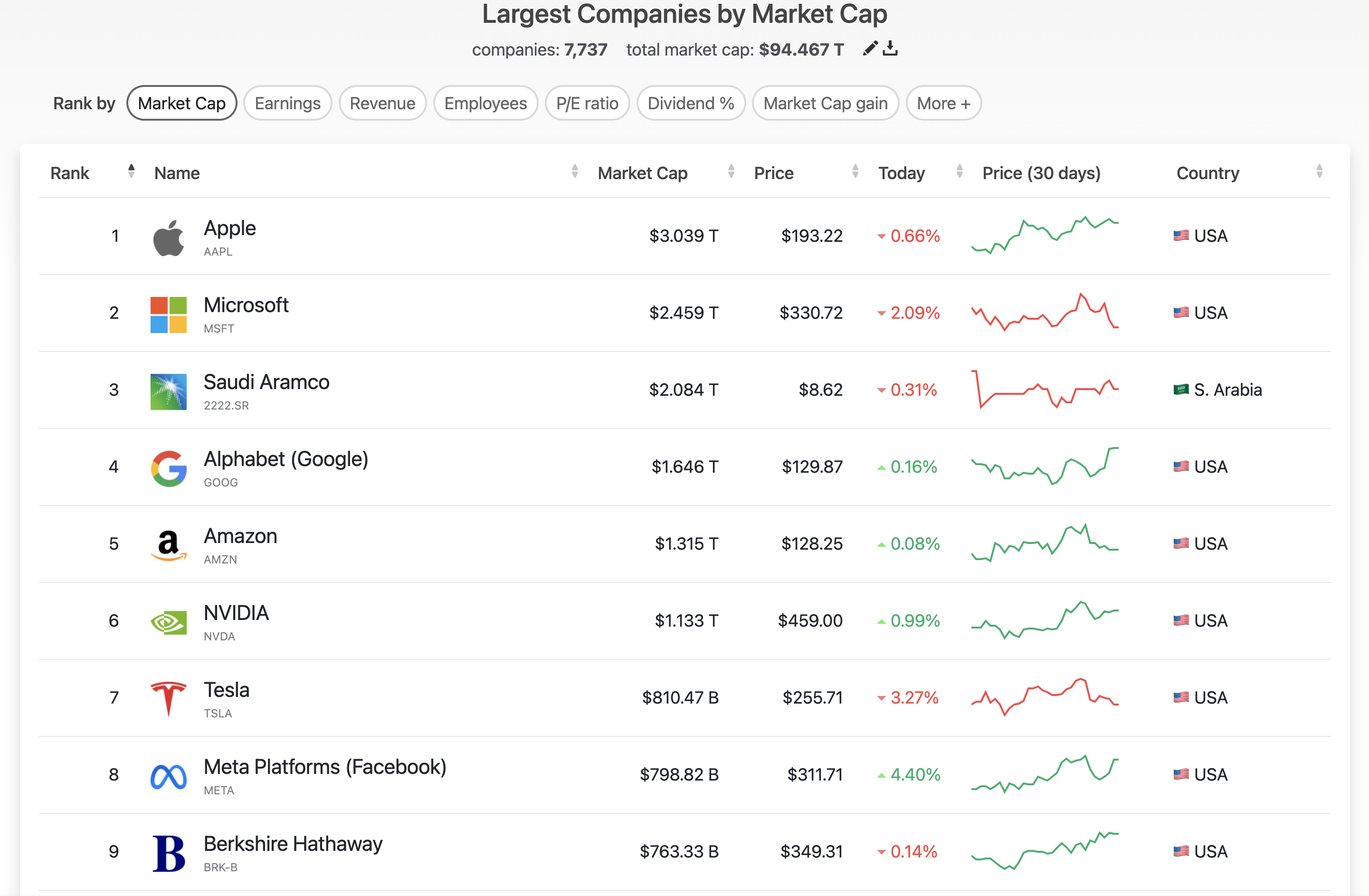Click the Berkshire Hathaway B logo
1369x896 pixels.
click(169, 853)
